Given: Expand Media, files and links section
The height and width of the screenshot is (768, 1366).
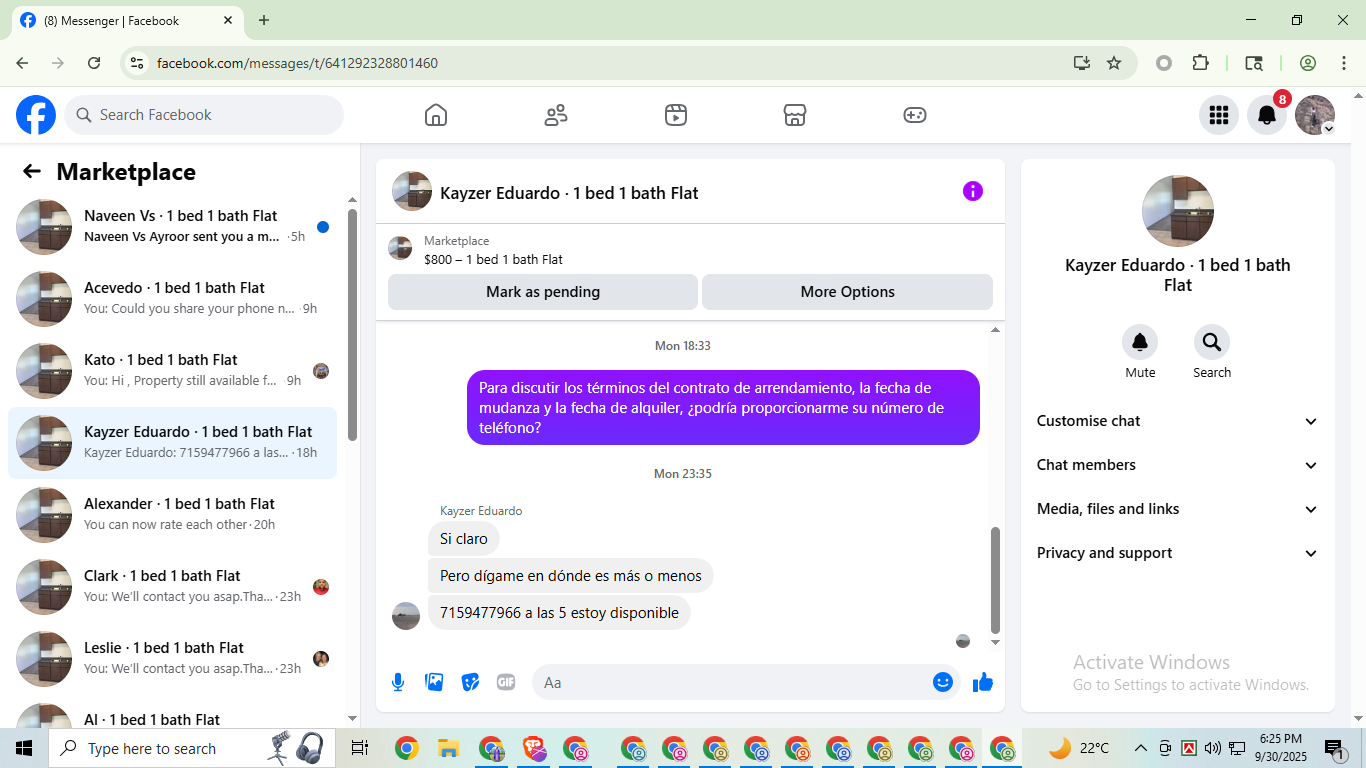Looking at the screenshot, I should coord(1178,509).
